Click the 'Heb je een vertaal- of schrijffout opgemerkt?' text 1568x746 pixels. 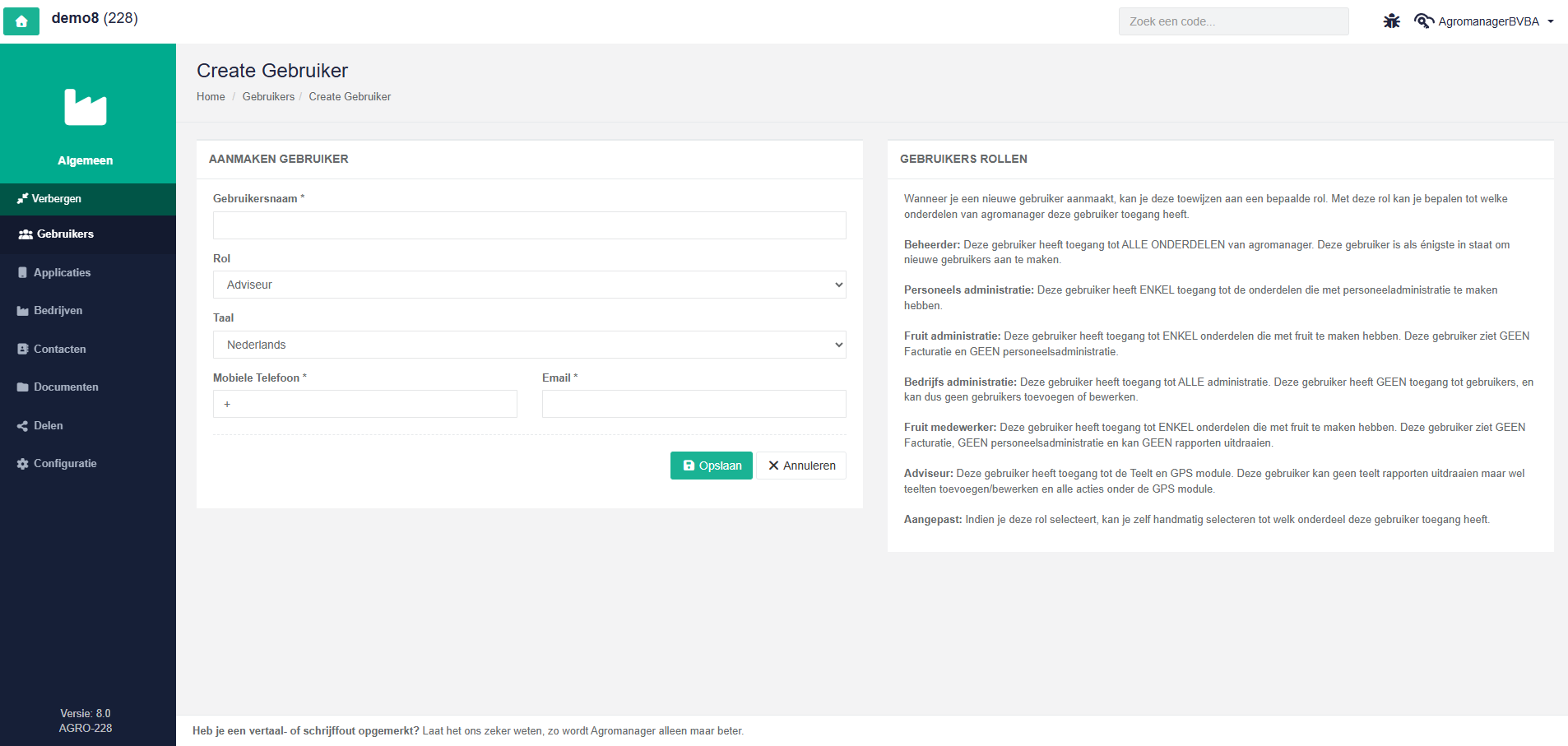[x=306, y=731]
